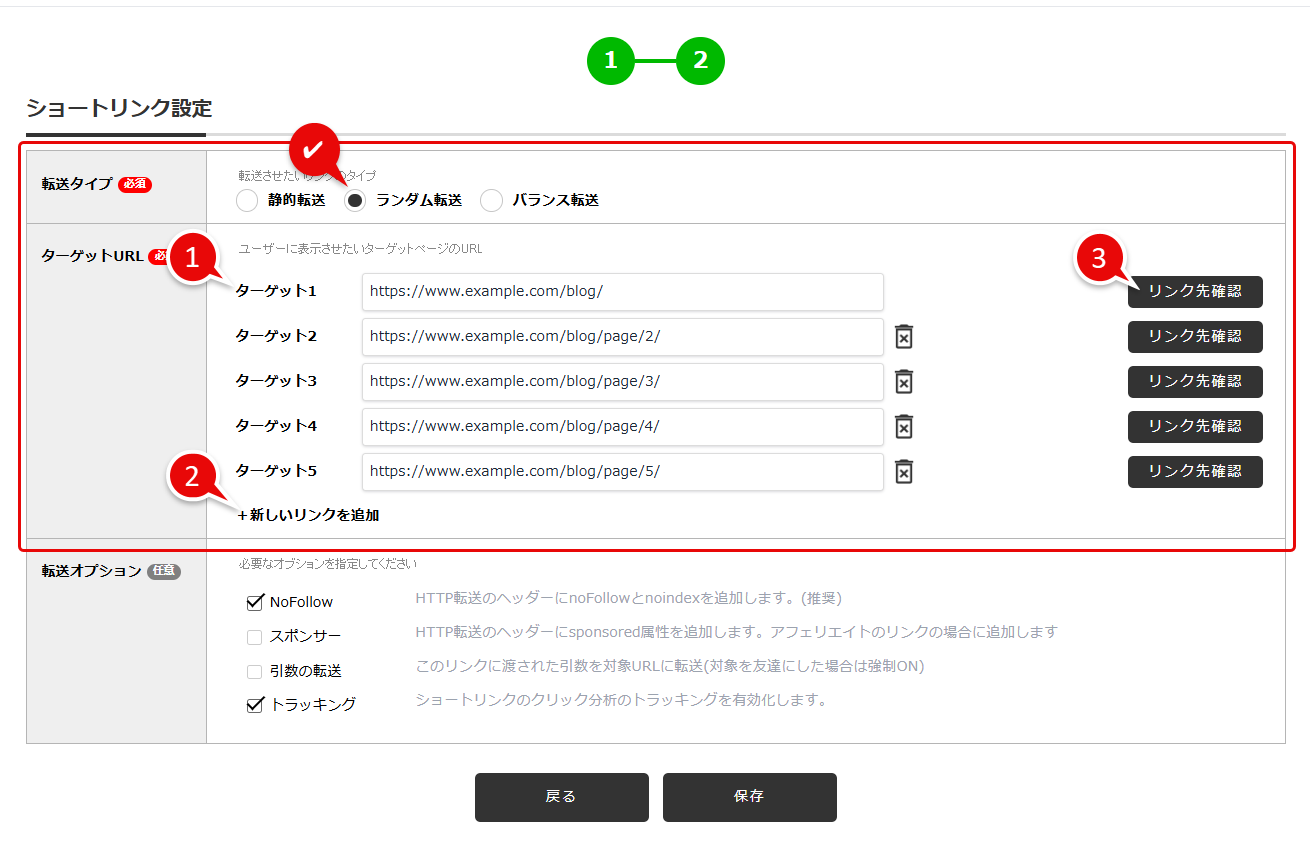Uncheck the NoFollow option

255,602
